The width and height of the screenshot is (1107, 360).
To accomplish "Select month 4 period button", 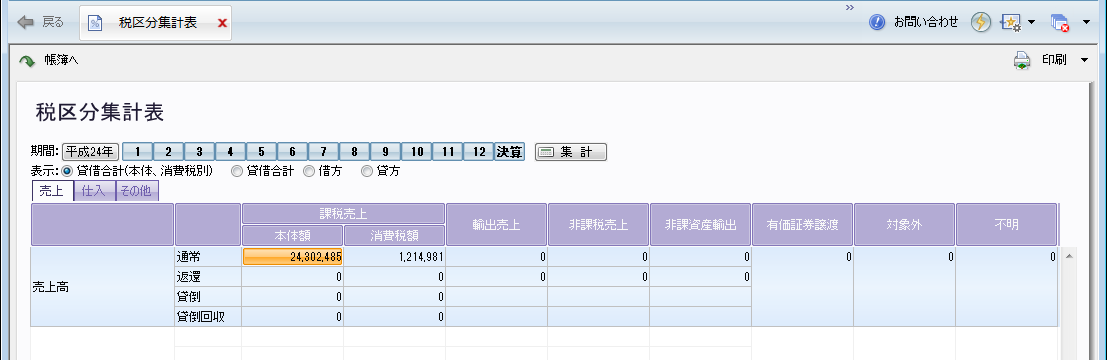I will pyautogui.click(x=231, y=152).
